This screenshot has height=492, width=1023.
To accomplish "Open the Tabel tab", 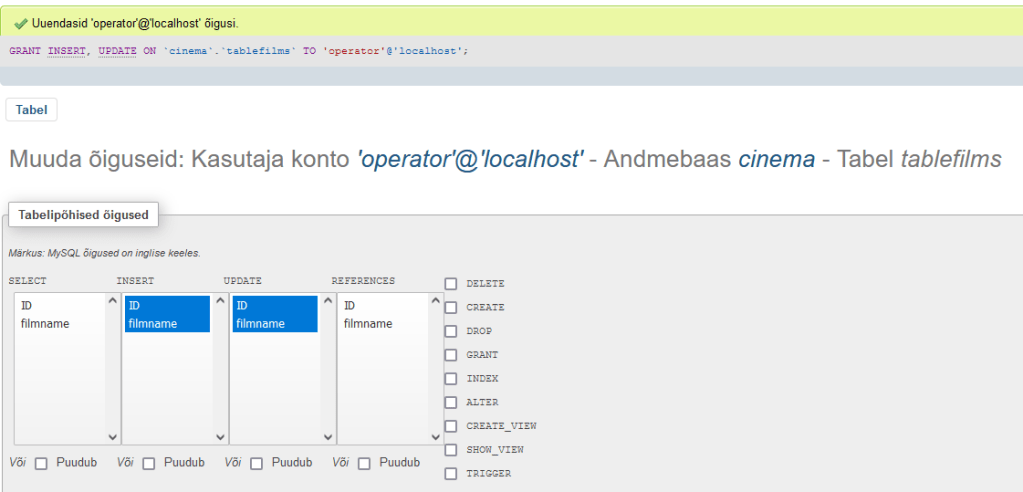I will click(x=31, y=110).
